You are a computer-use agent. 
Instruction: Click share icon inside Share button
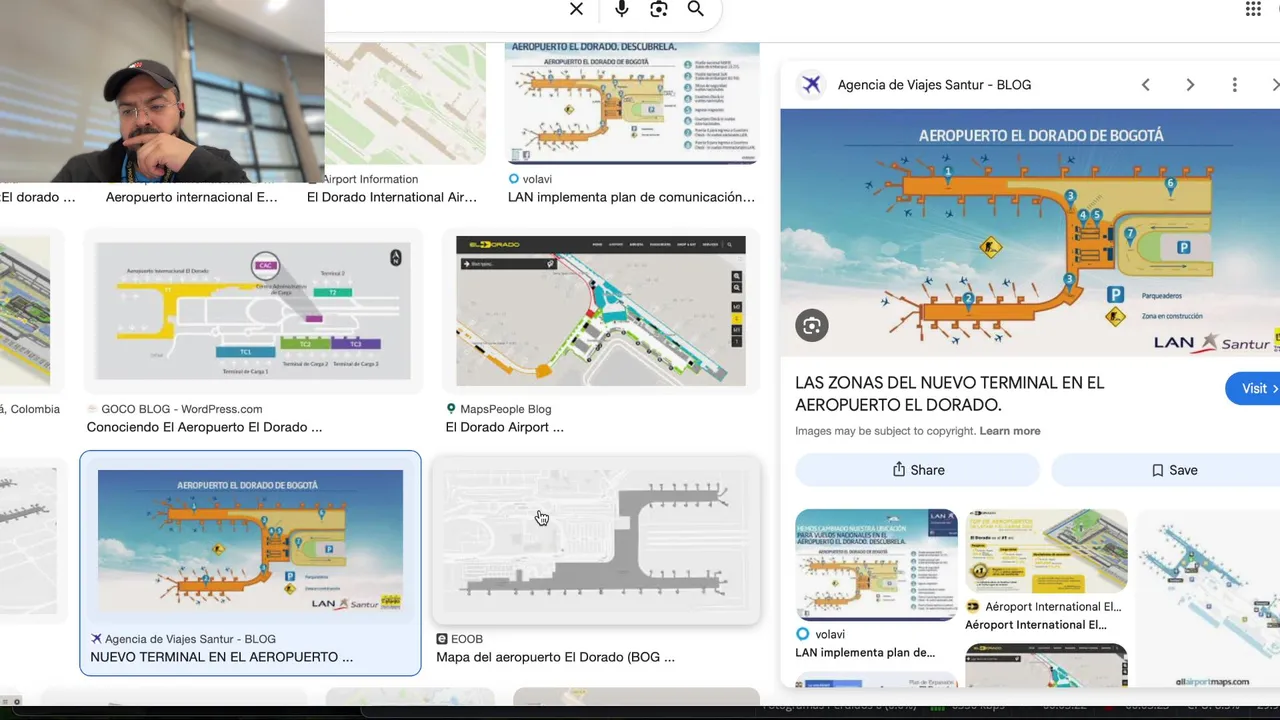pyautogui.click(x=898, y=470)
